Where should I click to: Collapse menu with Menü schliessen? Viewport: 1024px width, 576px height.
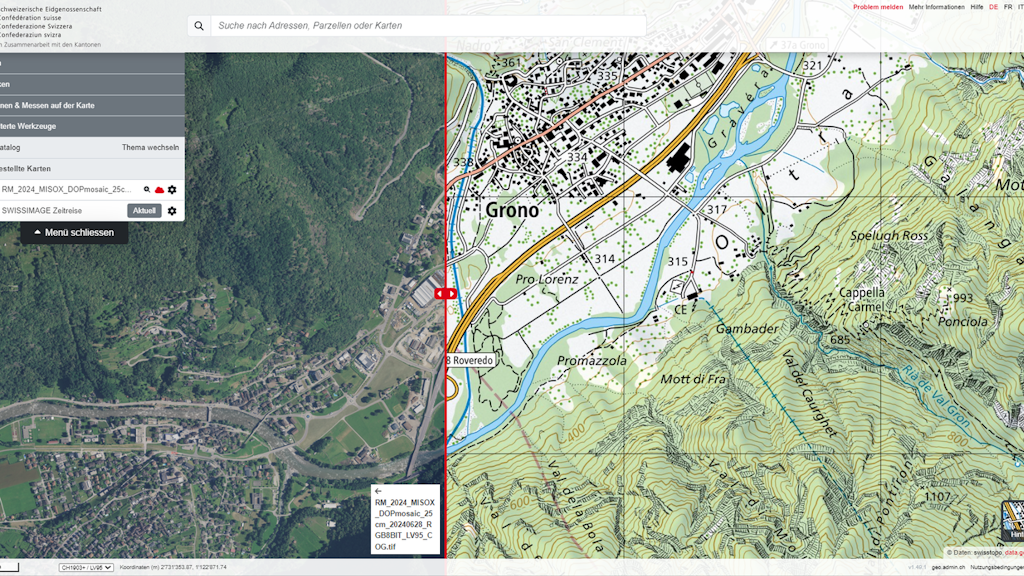coord(74,232)
